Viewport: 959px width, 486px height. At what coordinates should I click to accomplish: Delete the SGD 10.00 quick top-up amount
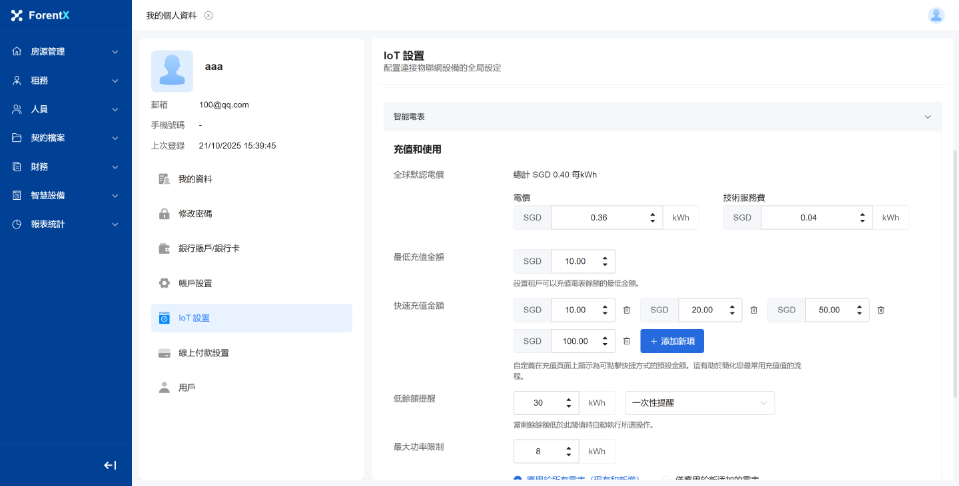coord(626,310)
